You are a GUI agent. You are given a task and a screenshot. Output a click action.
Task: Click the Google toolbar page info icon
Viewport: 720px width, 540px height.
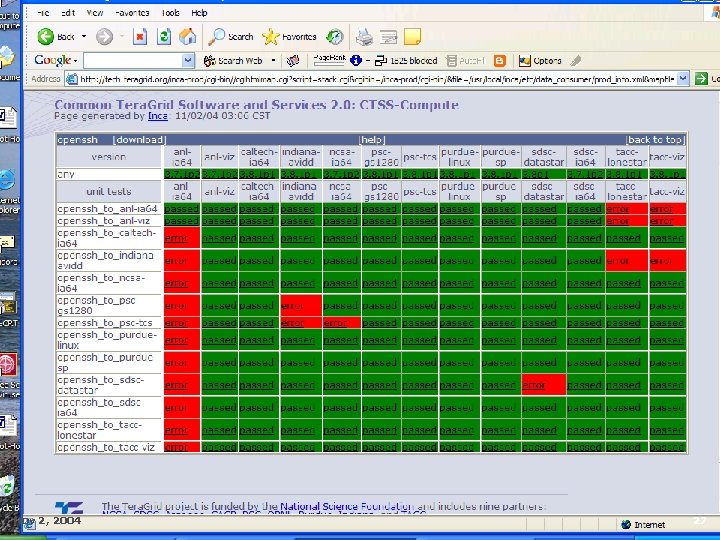coord(356,60)
